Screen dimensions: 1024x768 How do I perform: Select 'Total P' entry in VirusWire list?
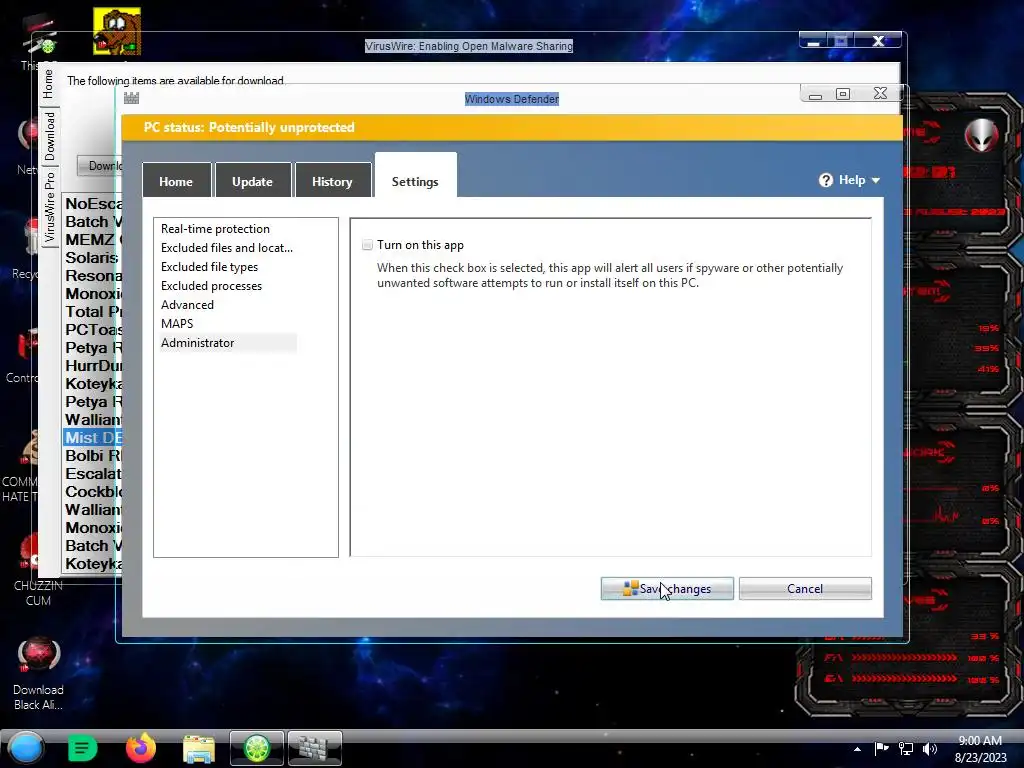pyautogui.click(x=93, y=312)
